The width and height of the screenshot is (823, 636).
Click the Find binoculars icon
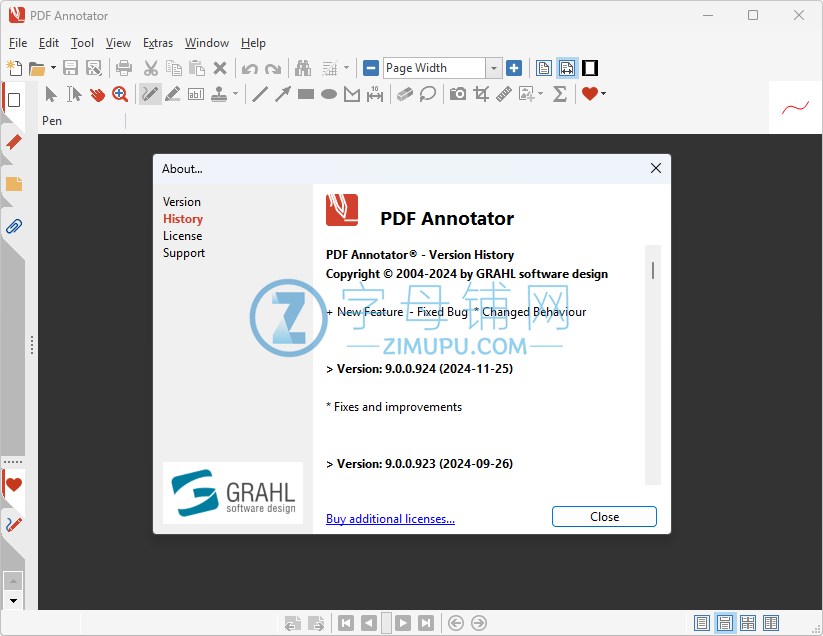point(303,68)
